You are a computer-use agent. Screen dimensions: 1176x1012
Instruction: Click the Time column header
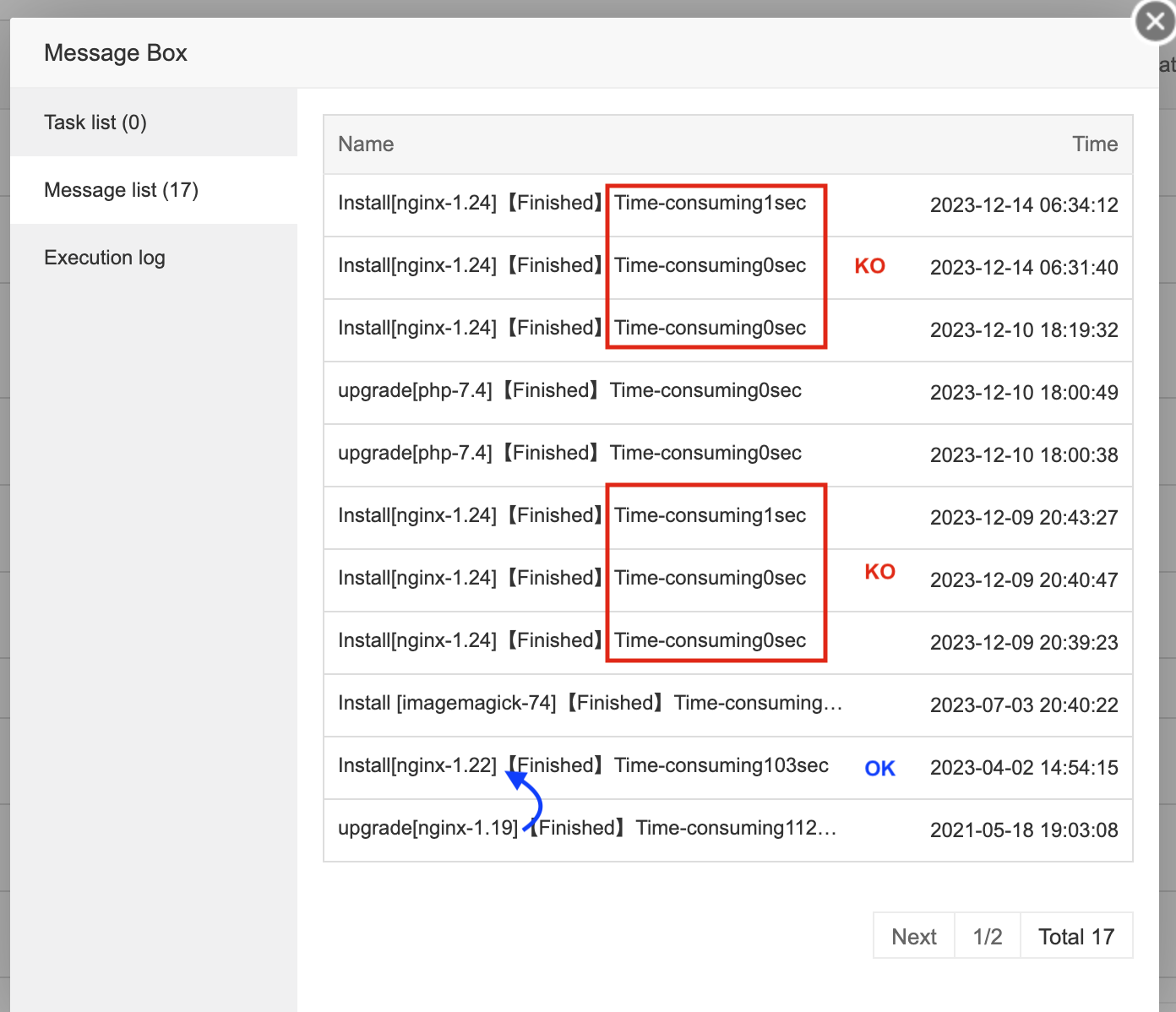pyautogui.click(x=1094, y=144)
